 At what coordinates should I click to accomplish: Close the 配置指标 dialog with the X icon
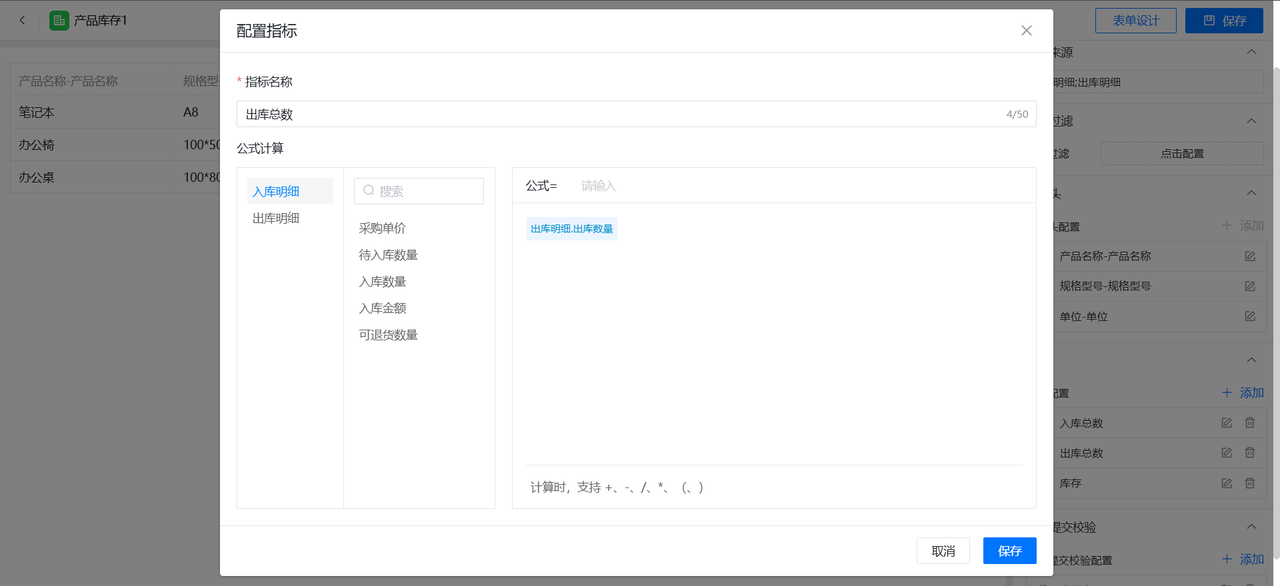coord(1026,31)
